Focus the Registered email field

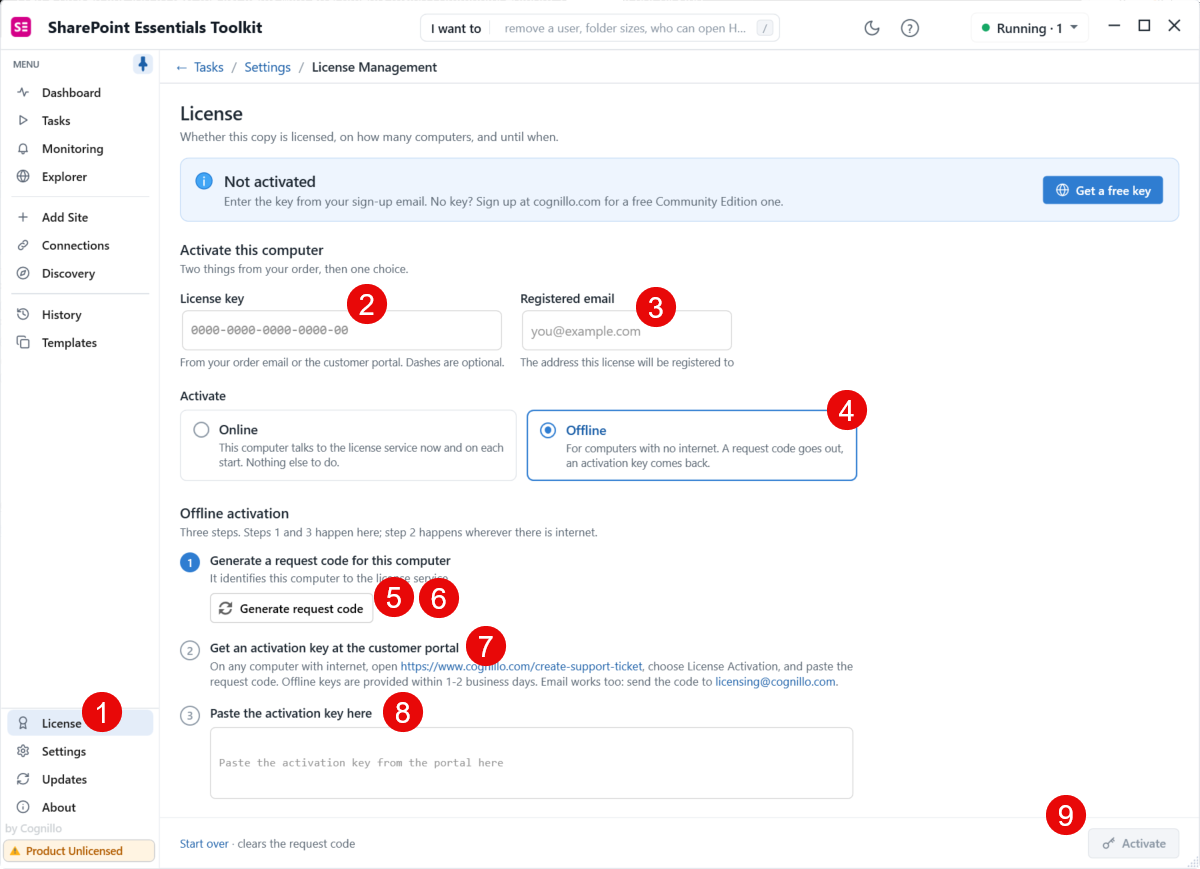point(627,331)
